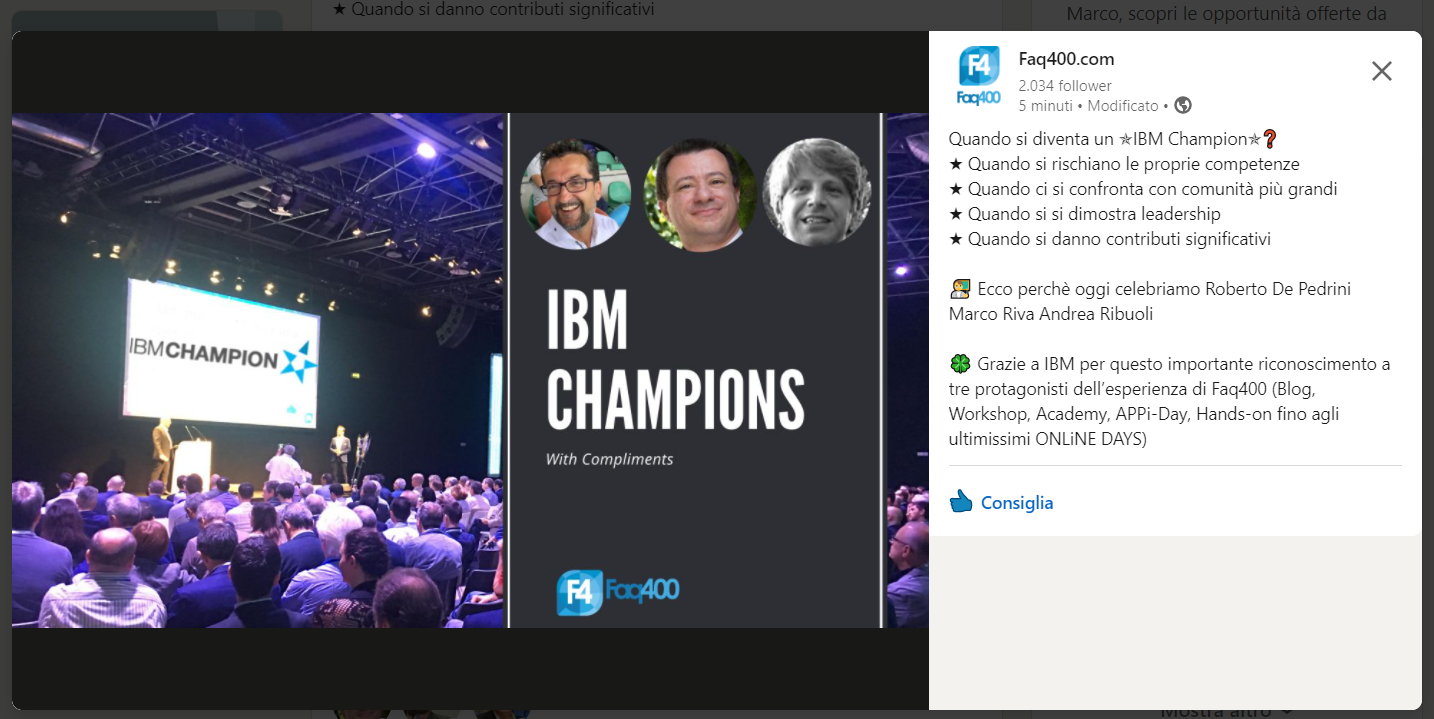Click the circular portrait of man with glasses

(x=576, y=193)
